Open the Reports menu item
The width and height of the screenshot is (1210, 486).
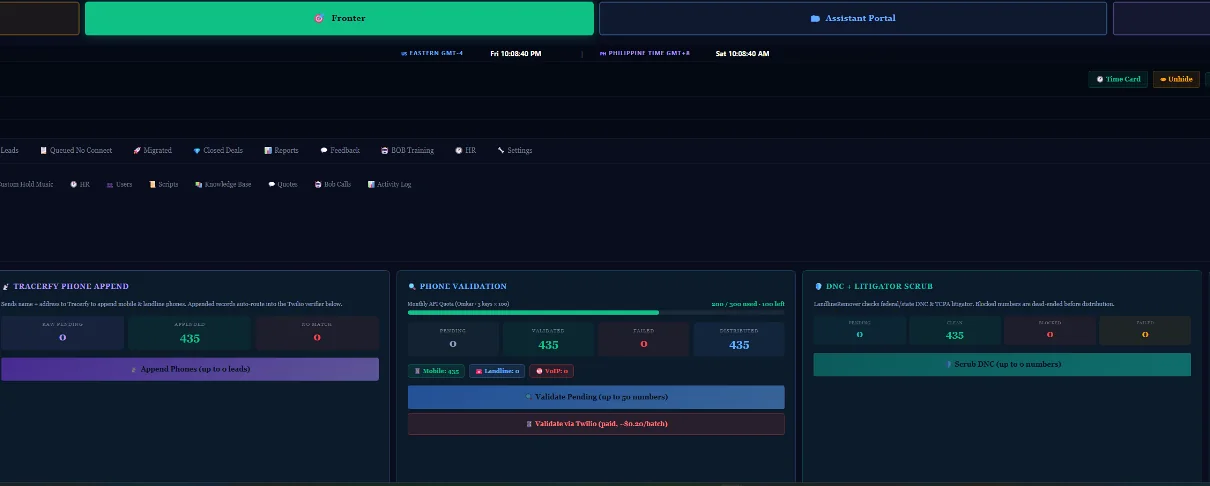point(281,150)
